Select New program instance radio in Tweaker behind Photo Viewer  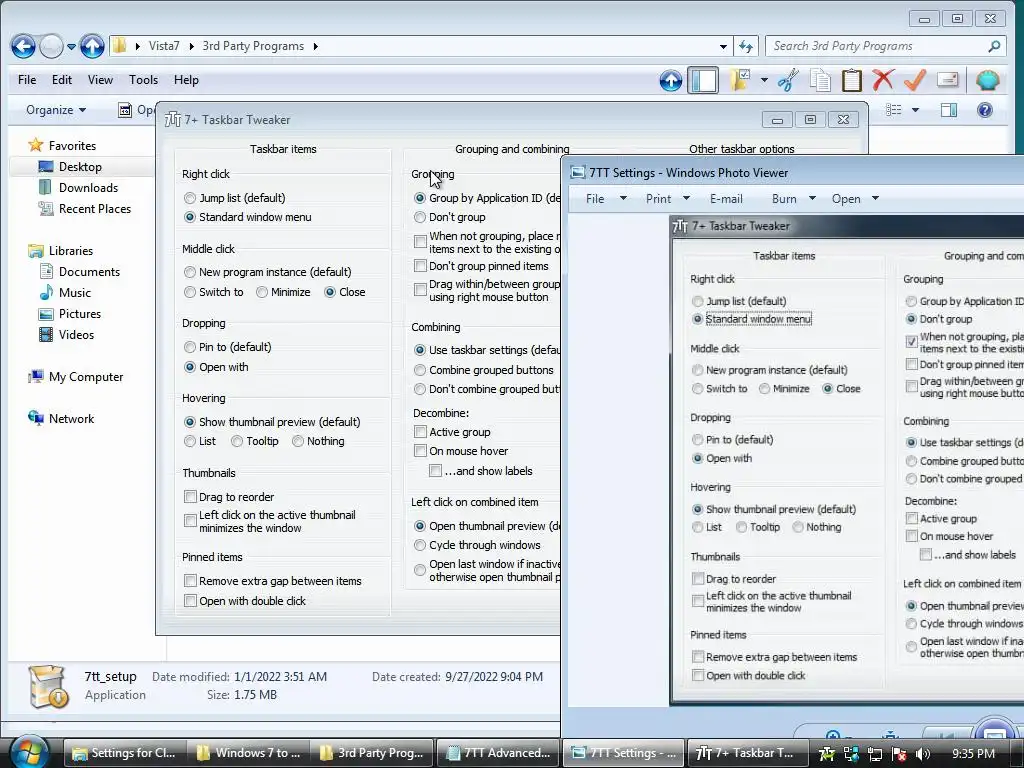point(189,272)
